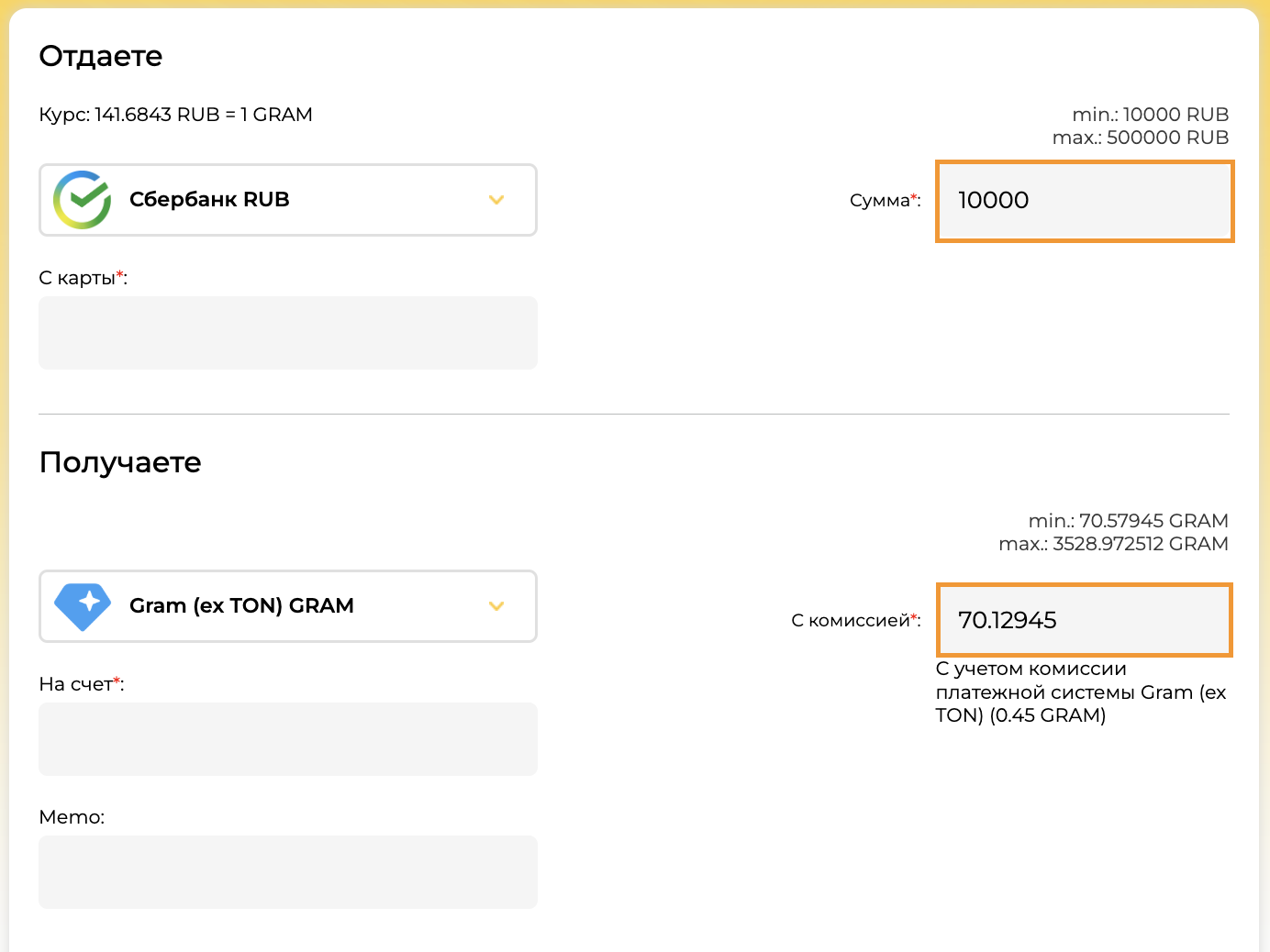Viewport: 1270px width, 952px height.
Task: Click the Получаете section heading
Action: pos(120,462)
